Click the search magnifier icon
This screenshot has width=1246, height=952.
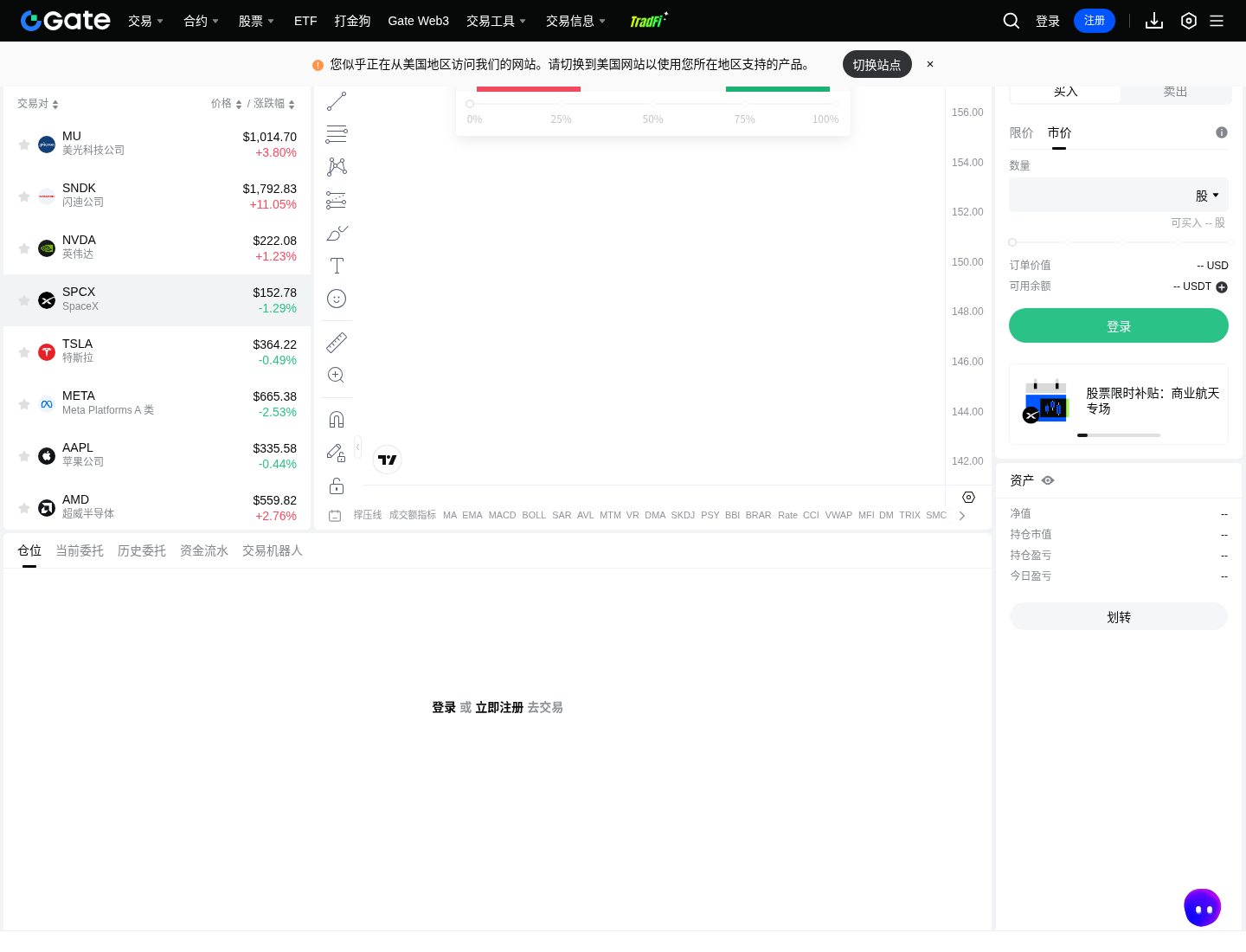[x=1012, y=21]
